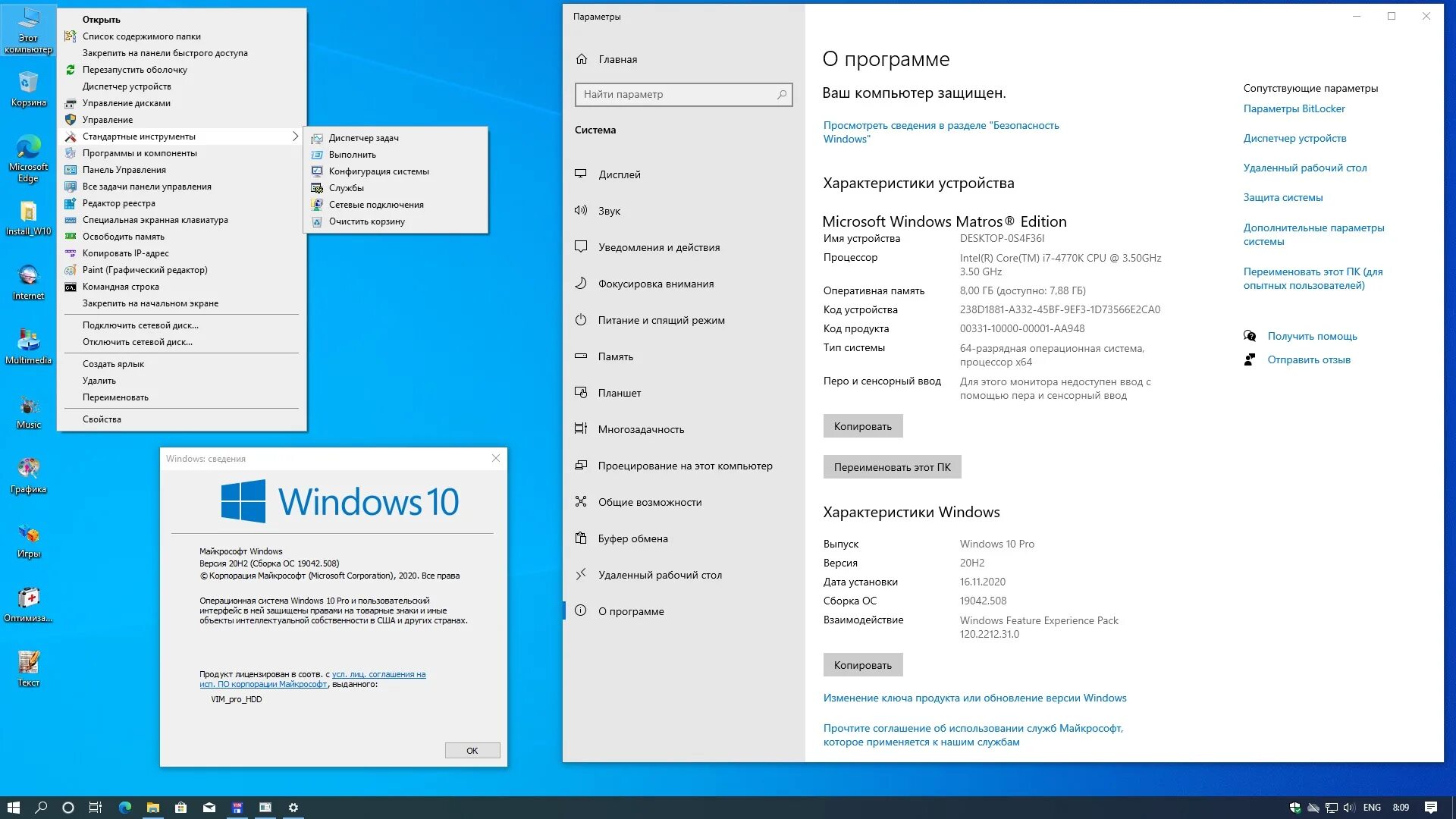This screenshot has height=819, width=1456.
Task: Open Защита системы link
Action: (x=1282, y=197)
